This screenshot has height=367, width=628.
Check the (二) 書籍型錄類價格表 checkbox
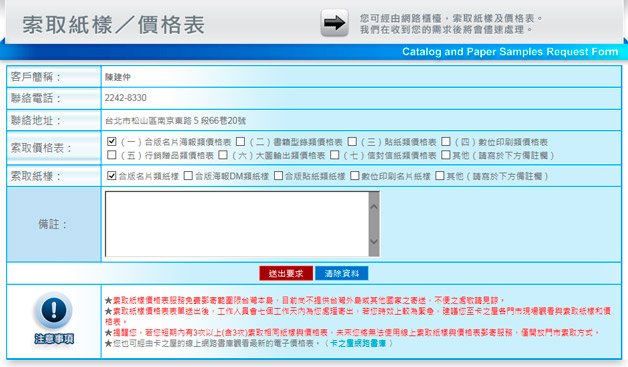240,141
